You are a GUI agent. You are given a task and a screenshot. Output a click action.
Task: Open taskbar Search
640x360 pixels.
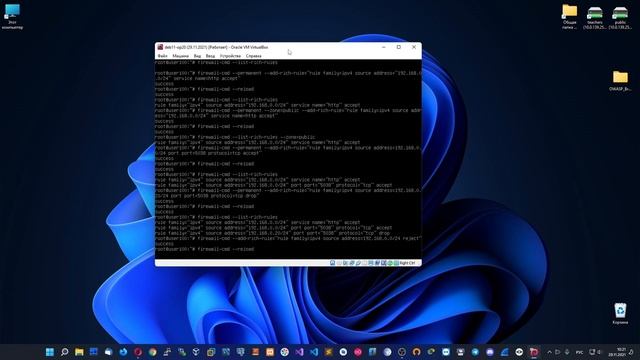[x=64, y=352]
